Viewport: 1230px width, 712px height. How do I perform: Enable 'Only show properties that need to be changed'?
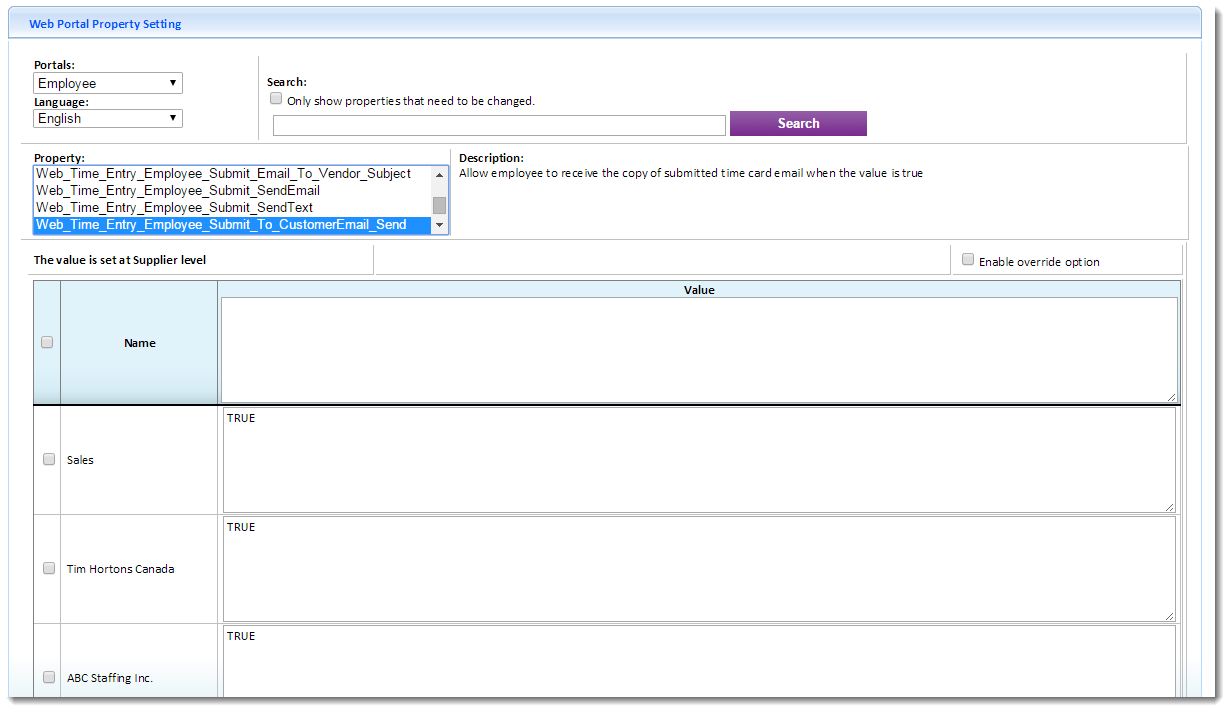277,99
